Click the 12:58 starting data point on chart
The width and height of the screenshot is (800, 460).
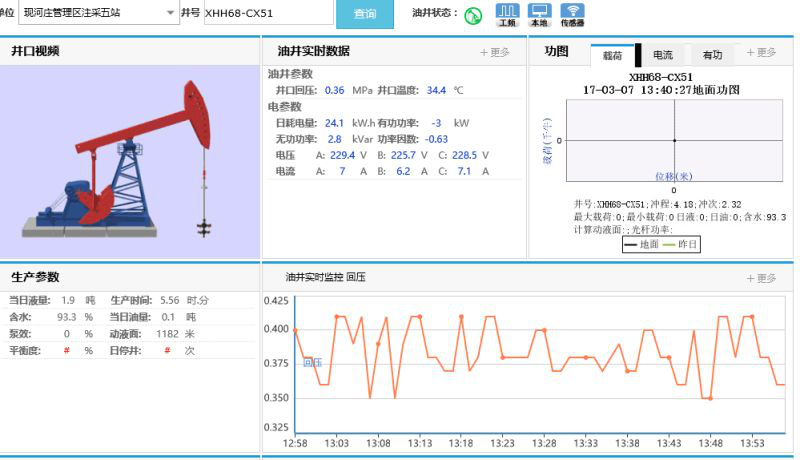[x=295, y=329]
